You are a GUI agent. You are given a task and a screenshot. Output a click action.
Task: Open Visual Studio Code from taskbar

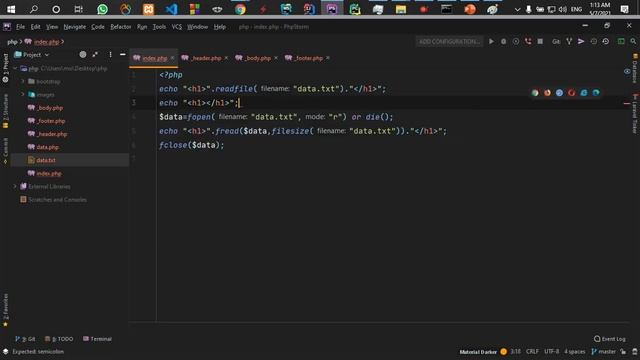[171, 9]
